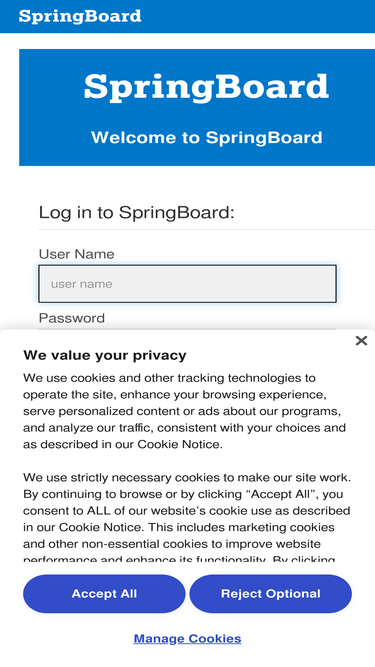Click the Log in to SpringBoard heading
The image size is (375, 667).
pos(136,212)
